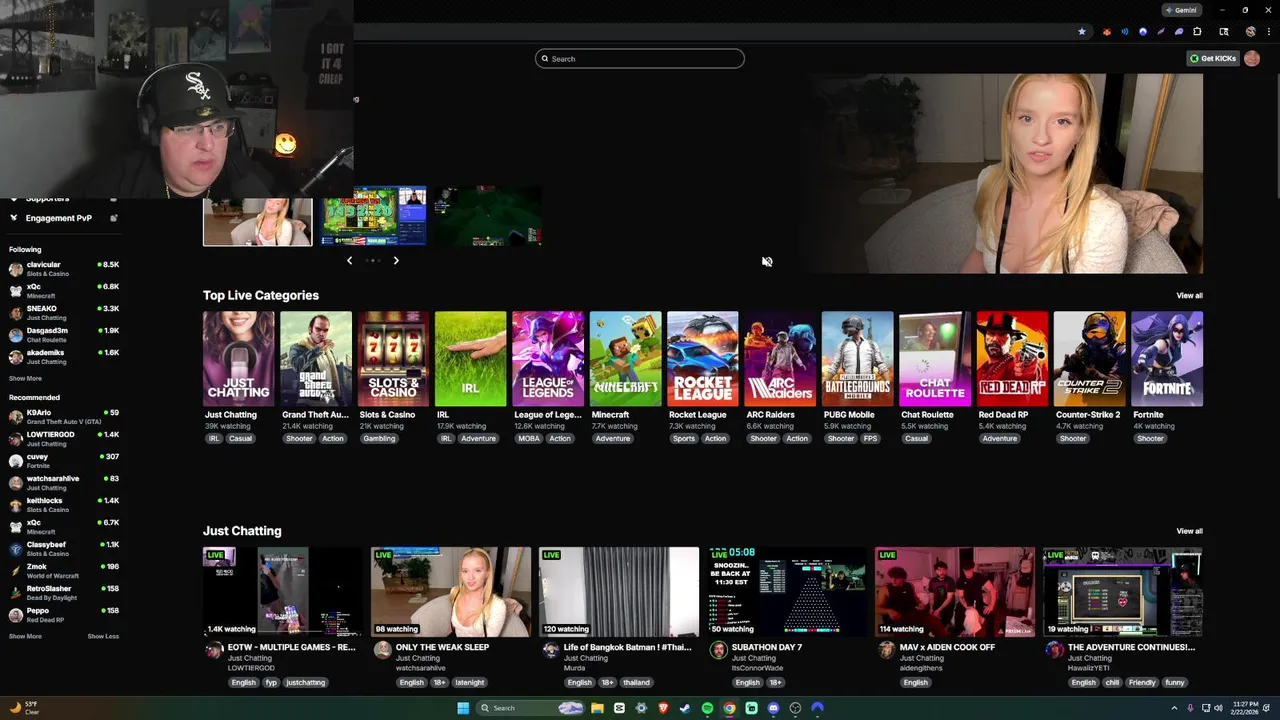Open File Explorer from taskbar
This screenshot has height=720, width=1280.
(x=597, y=708)
